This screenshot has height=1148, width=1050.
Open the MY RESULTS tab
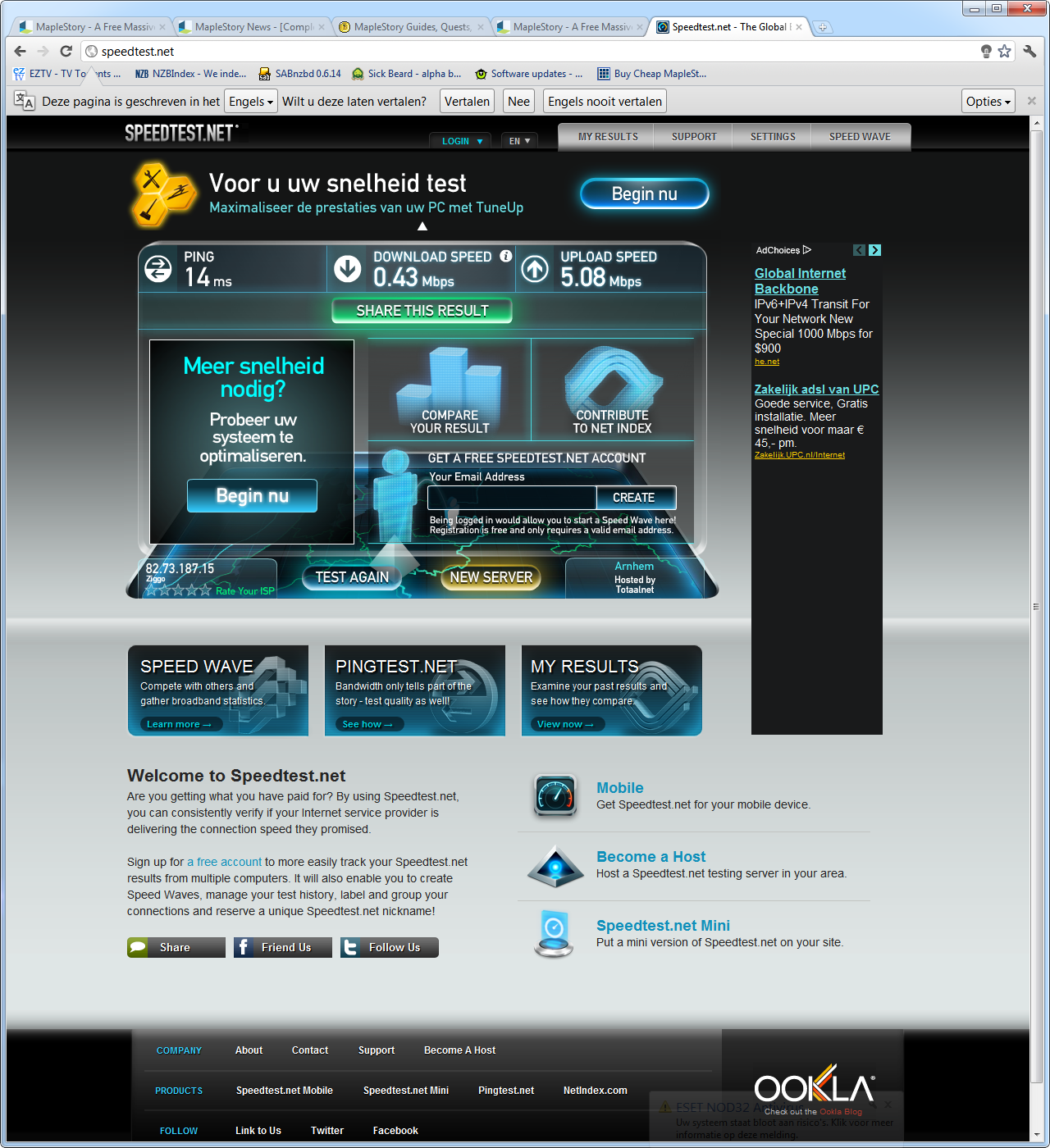(608, 137)
